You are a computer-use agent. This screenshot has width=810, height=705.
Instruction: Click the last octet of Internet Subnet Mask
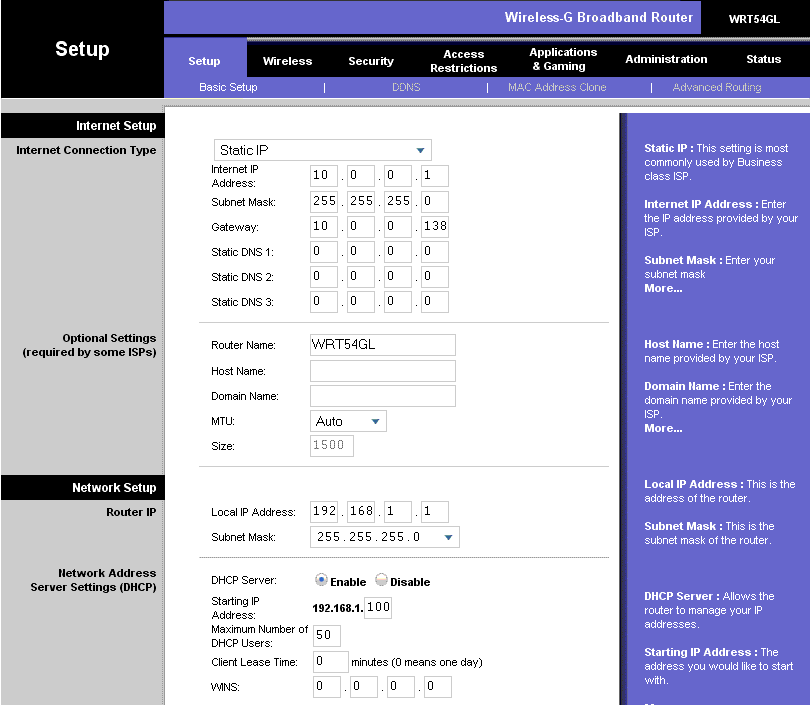[434, 201]
